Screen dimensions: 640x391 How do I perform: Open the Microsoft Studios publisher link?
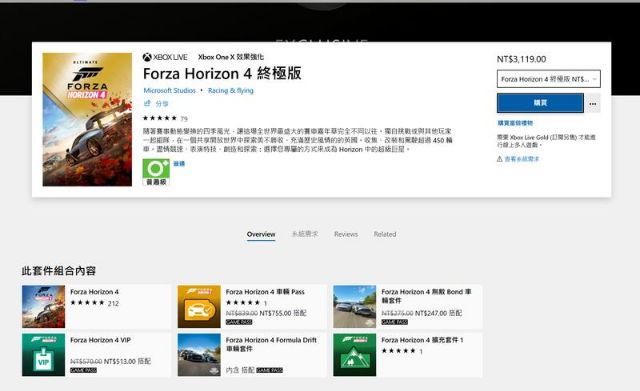169,91
